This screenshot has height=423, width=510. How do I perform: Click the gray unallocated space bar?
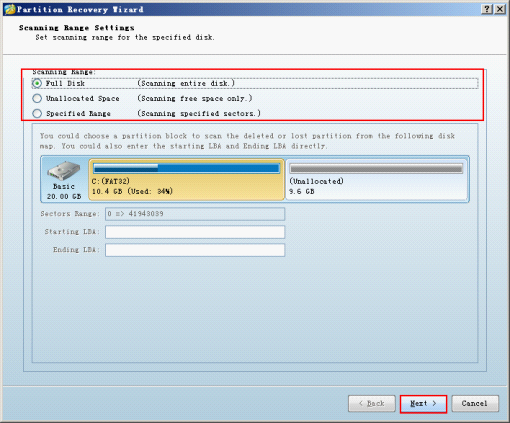click(x=376, y=168)
